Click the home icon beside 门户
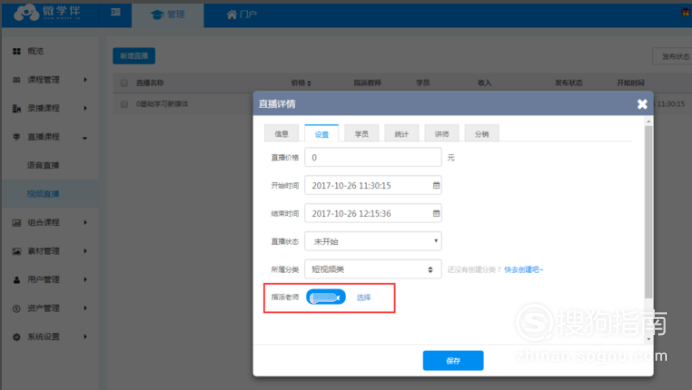692x390 pixels. coord(232,15)
